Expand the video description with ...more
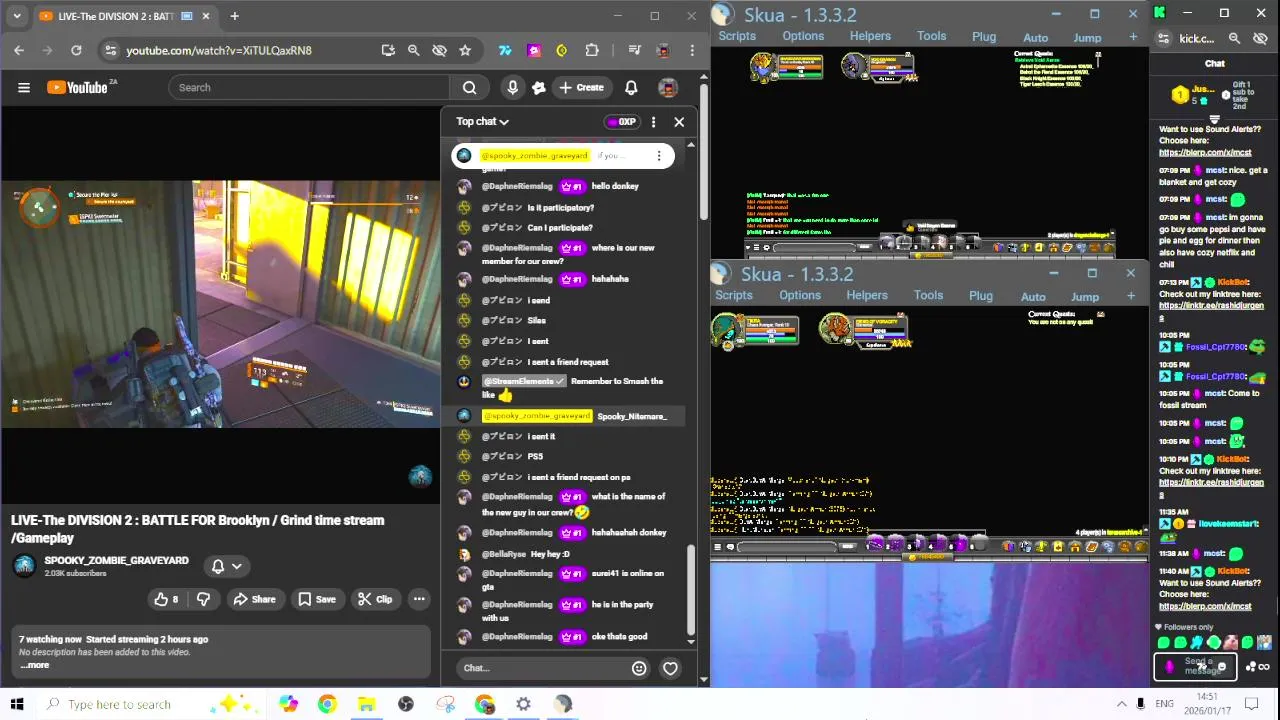The width and height of the screenshot is (1280, 720). [x=35, y=665]
